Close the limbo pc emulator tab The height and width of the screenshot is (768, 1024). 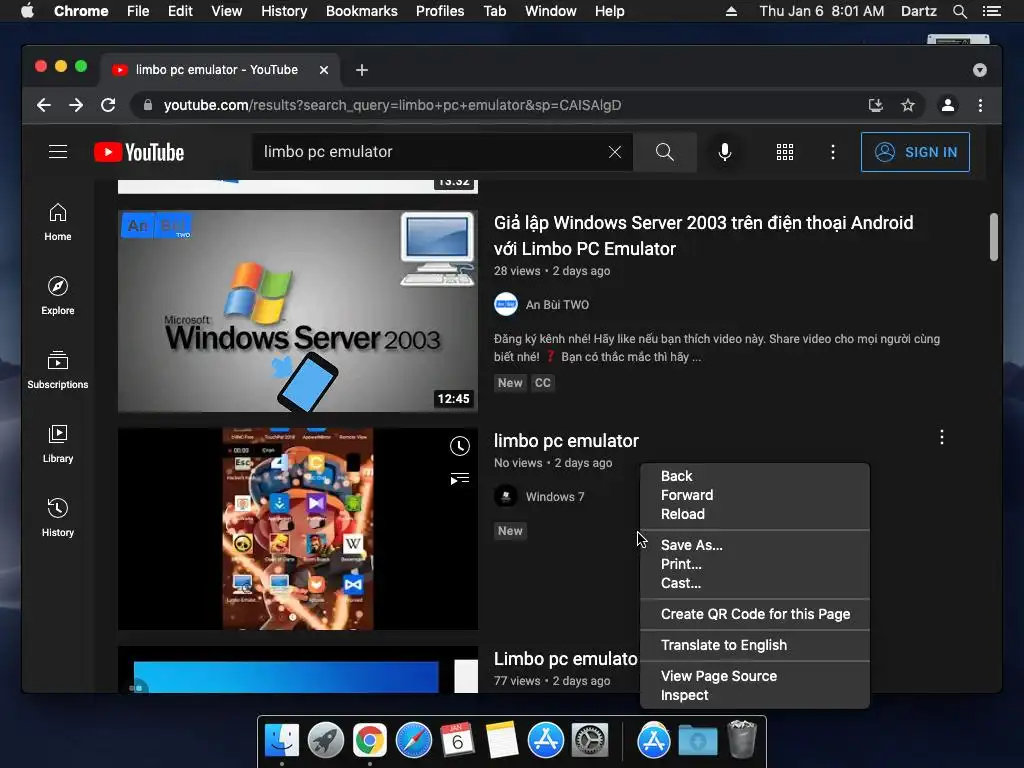323,70
